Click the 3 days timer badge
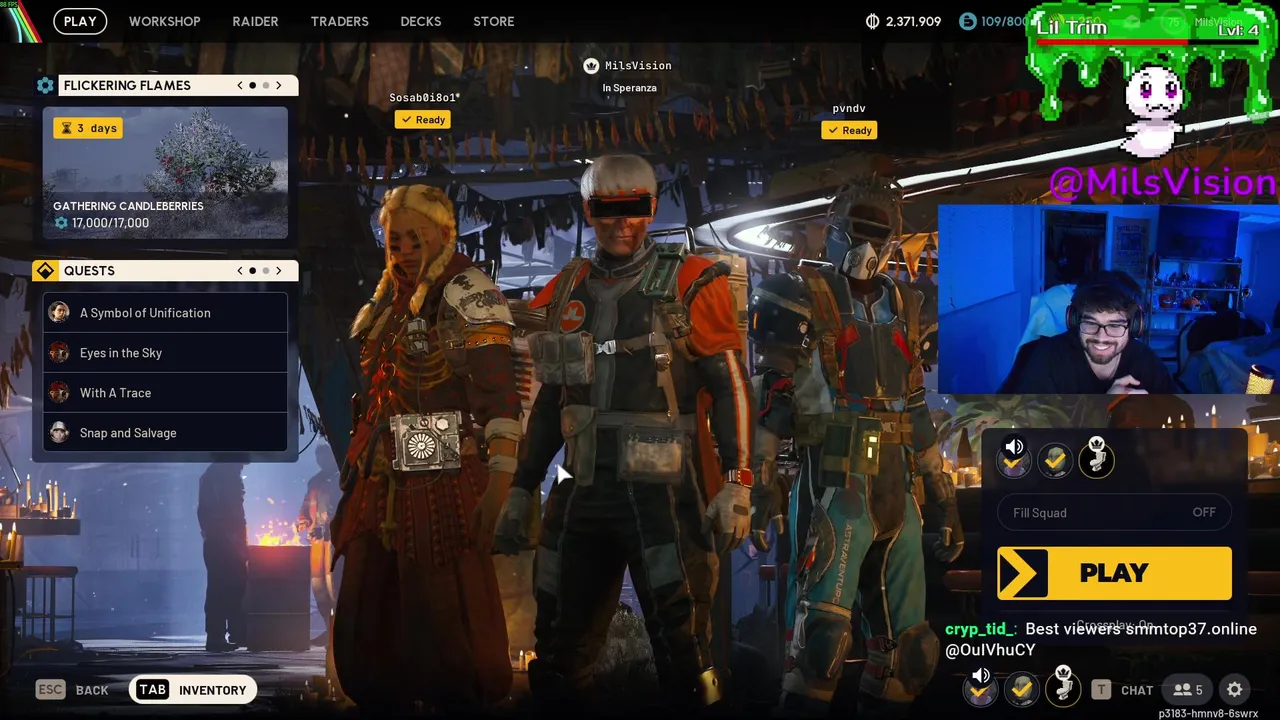The height and width of the screenshot is (720, 1280). point(88,128)
